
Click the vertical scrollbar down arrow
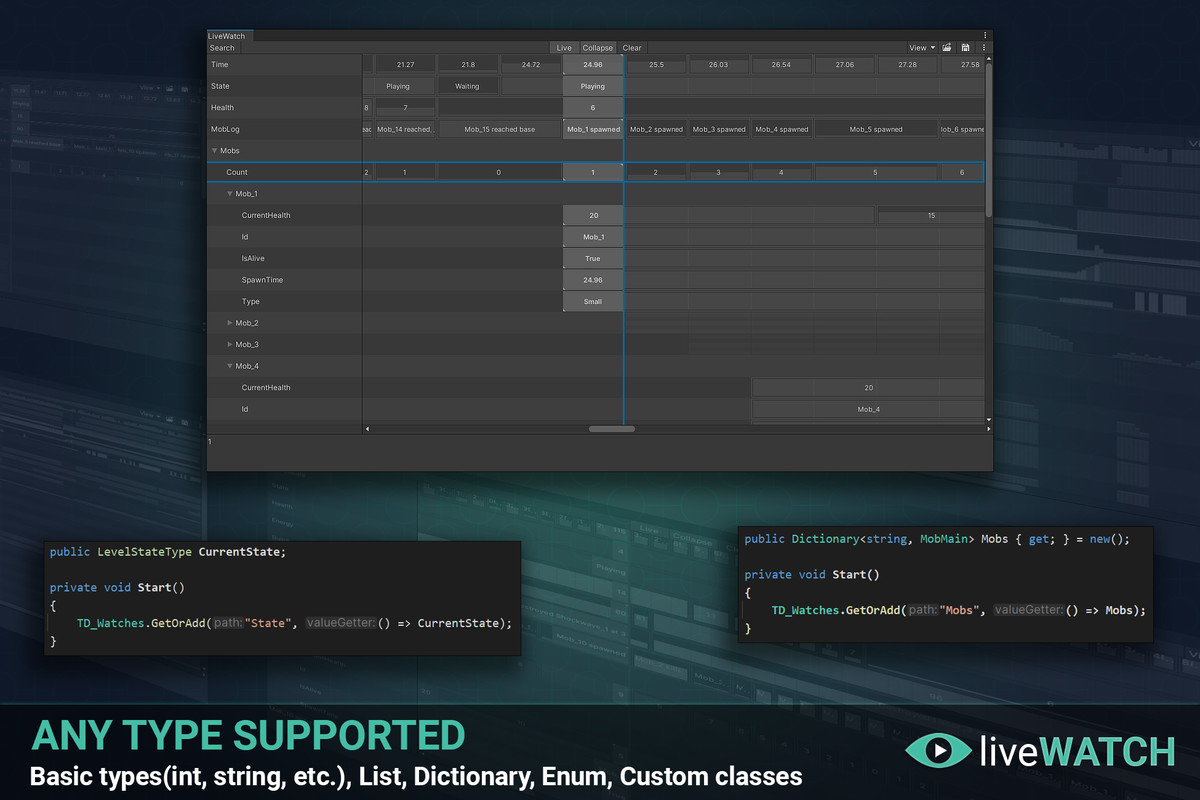[989, 420]
